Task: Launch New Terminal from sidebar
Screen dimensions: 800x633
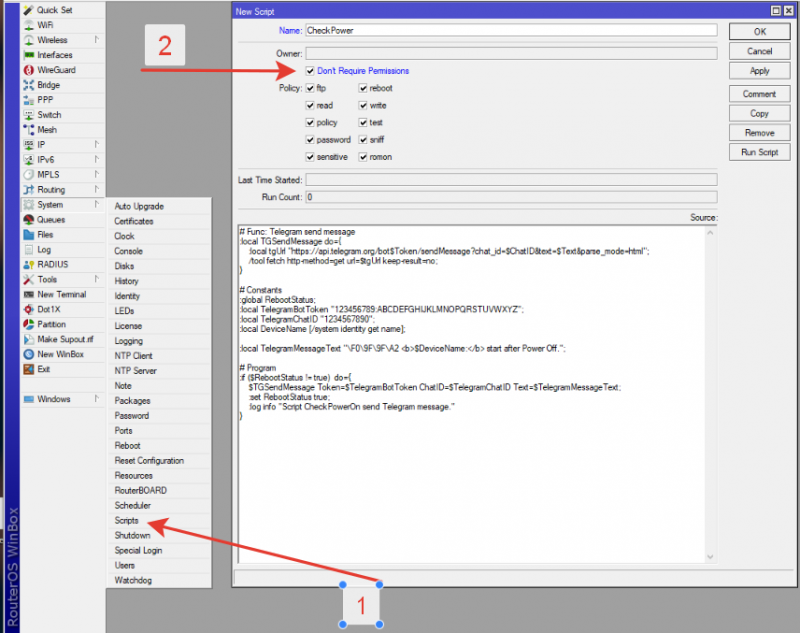Action: (x=28, y=295)
